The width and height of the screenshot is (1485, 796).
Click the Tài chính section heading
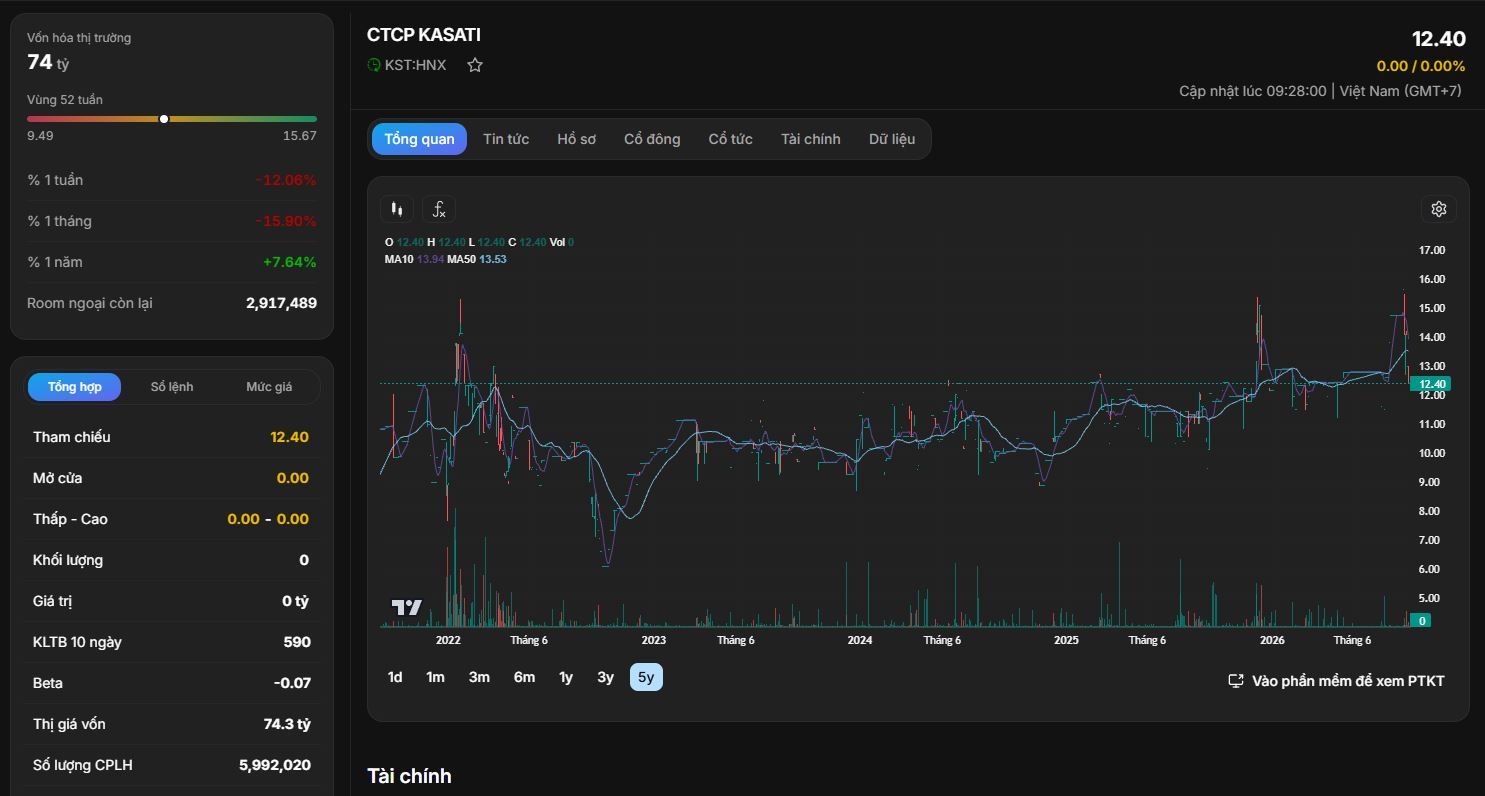409,776
